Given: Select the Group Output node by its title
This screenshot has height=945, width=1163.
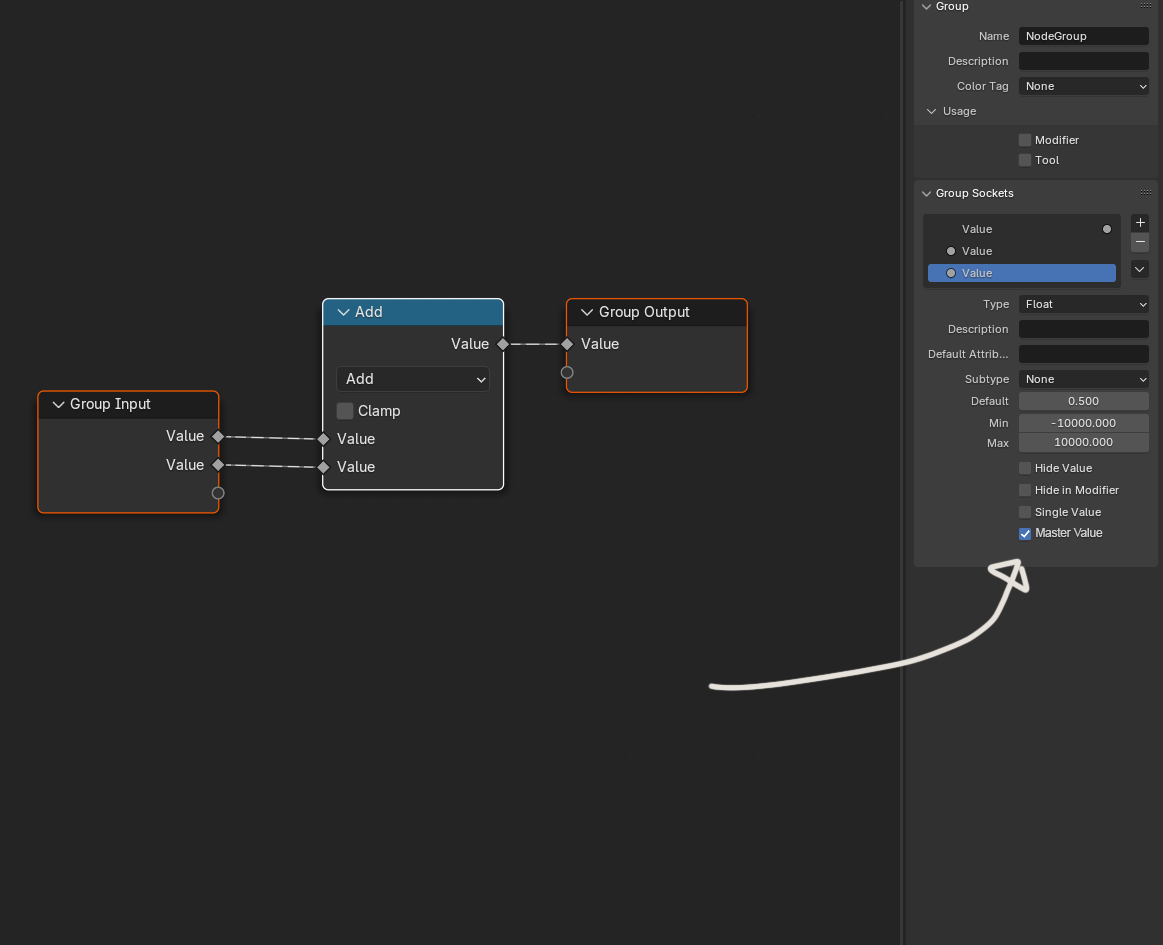Looking at the screenshot, I should pos(644,312).
